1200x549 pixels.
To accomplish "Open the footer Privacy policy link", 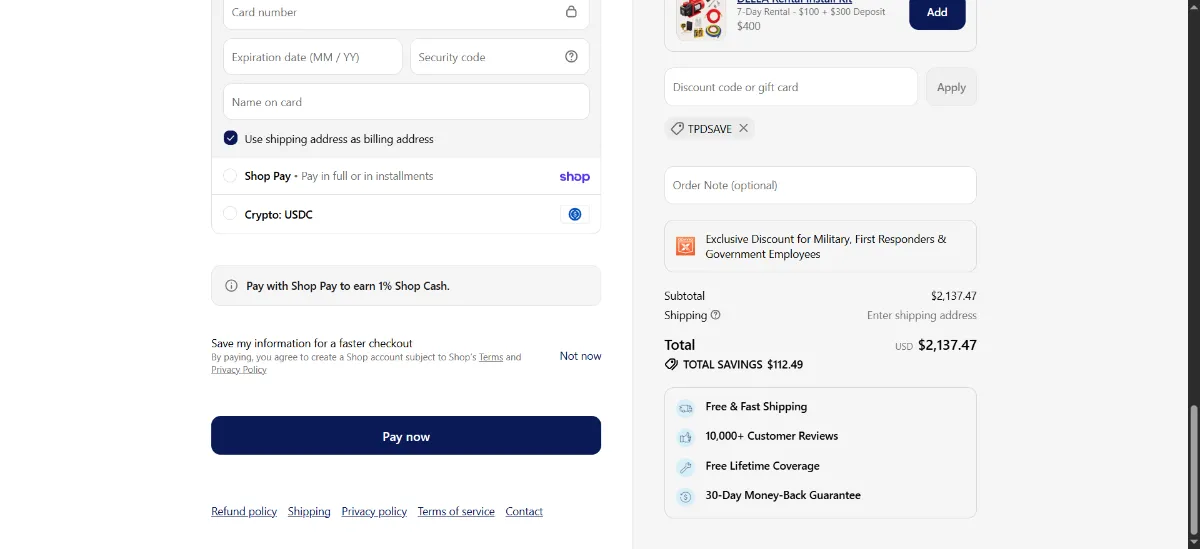I will click(x=374, y=511).
